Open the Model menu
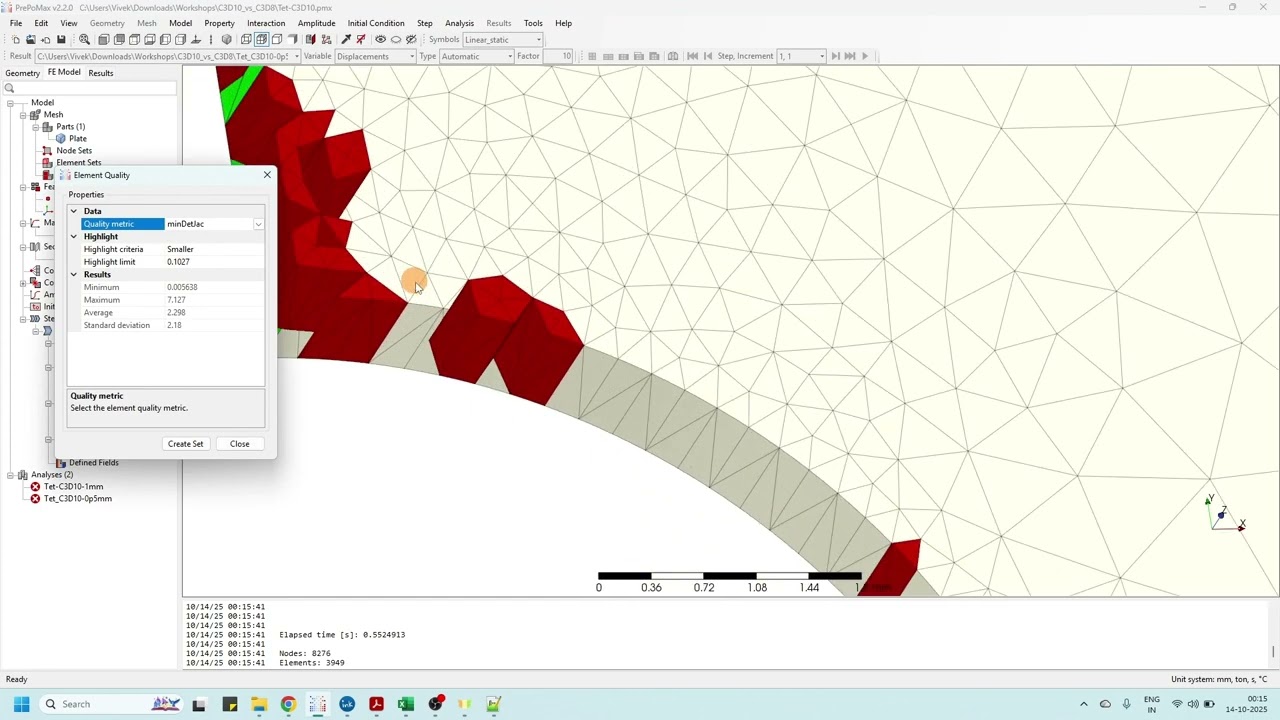The height and width of the screenshot is (720, 1280). pos(180,23)
